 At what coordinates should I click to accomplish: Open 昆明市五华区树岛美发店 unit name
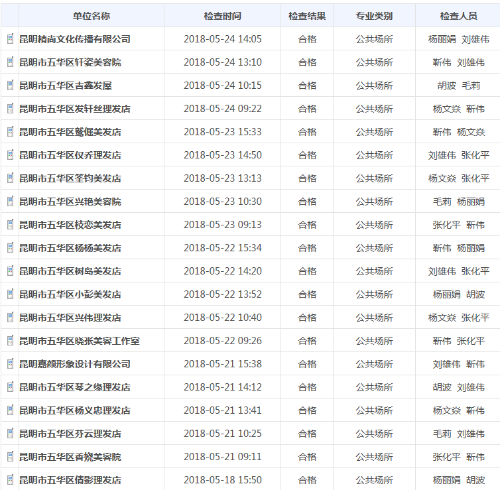(x=70, y=271)
